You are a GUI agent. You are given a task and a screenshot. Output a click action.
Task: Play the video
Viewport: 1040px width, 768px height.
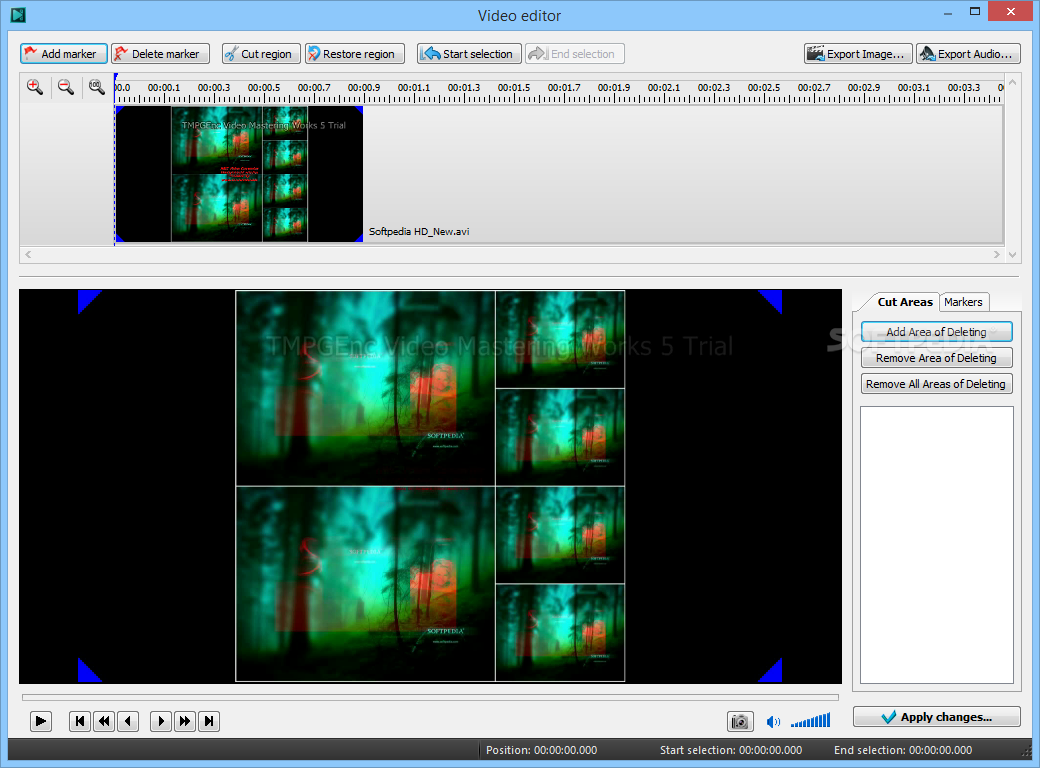point(40,721)
